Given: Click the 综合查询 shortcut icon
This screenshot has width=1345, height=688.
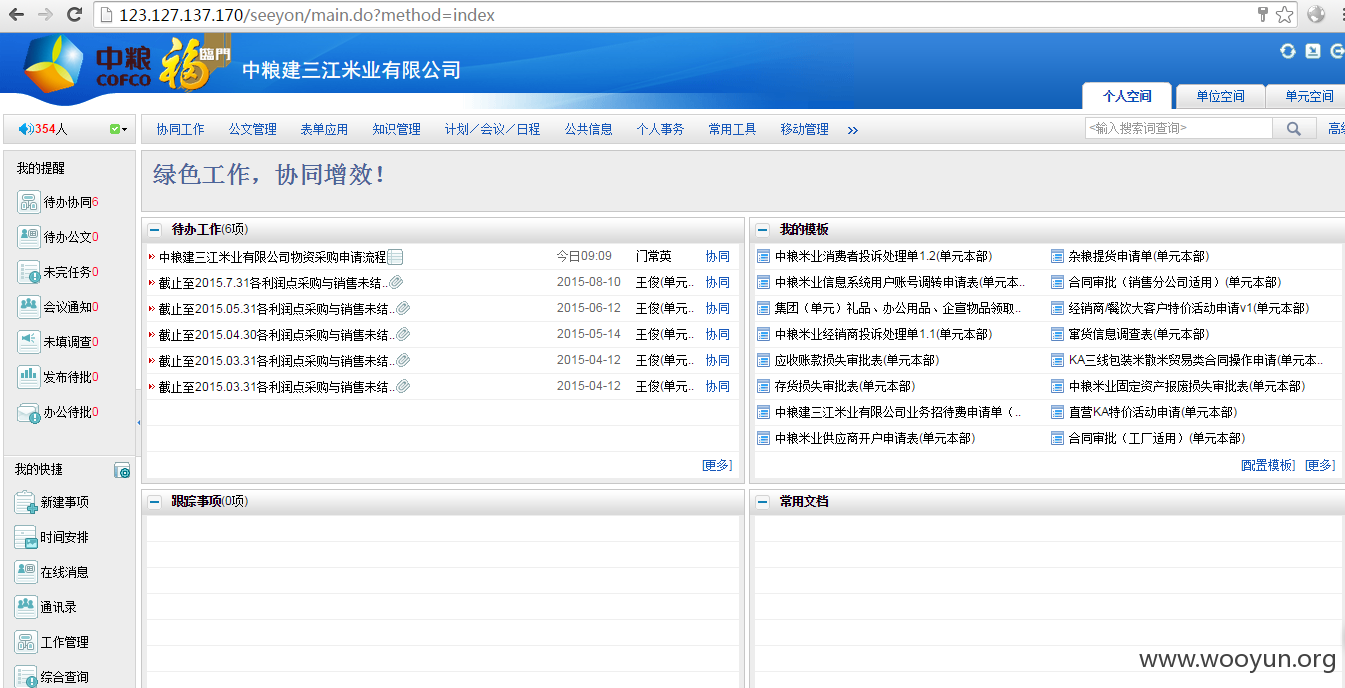Looking at the screenshot, I should tap(26, 677).
